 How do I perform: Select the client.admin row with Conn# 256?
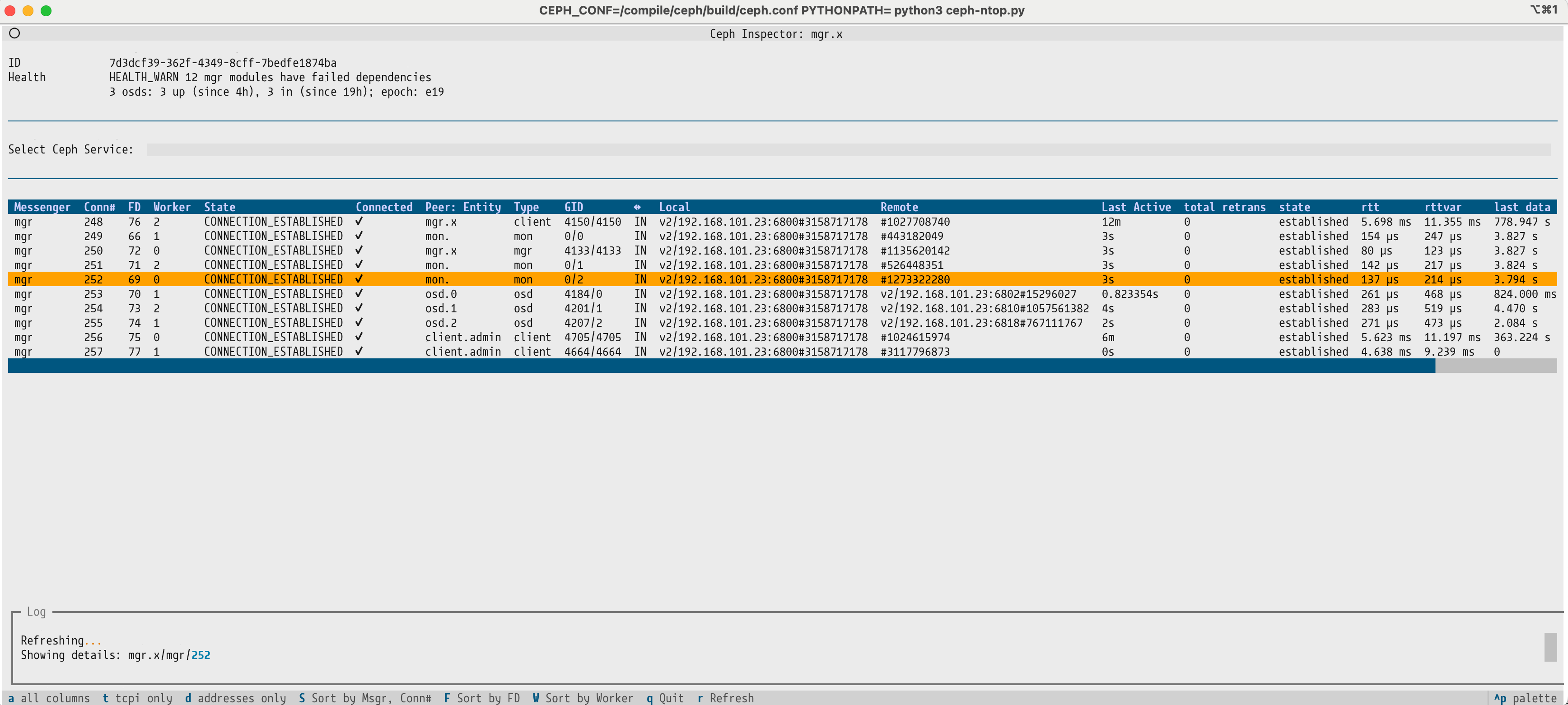click(x=782, y=338)
